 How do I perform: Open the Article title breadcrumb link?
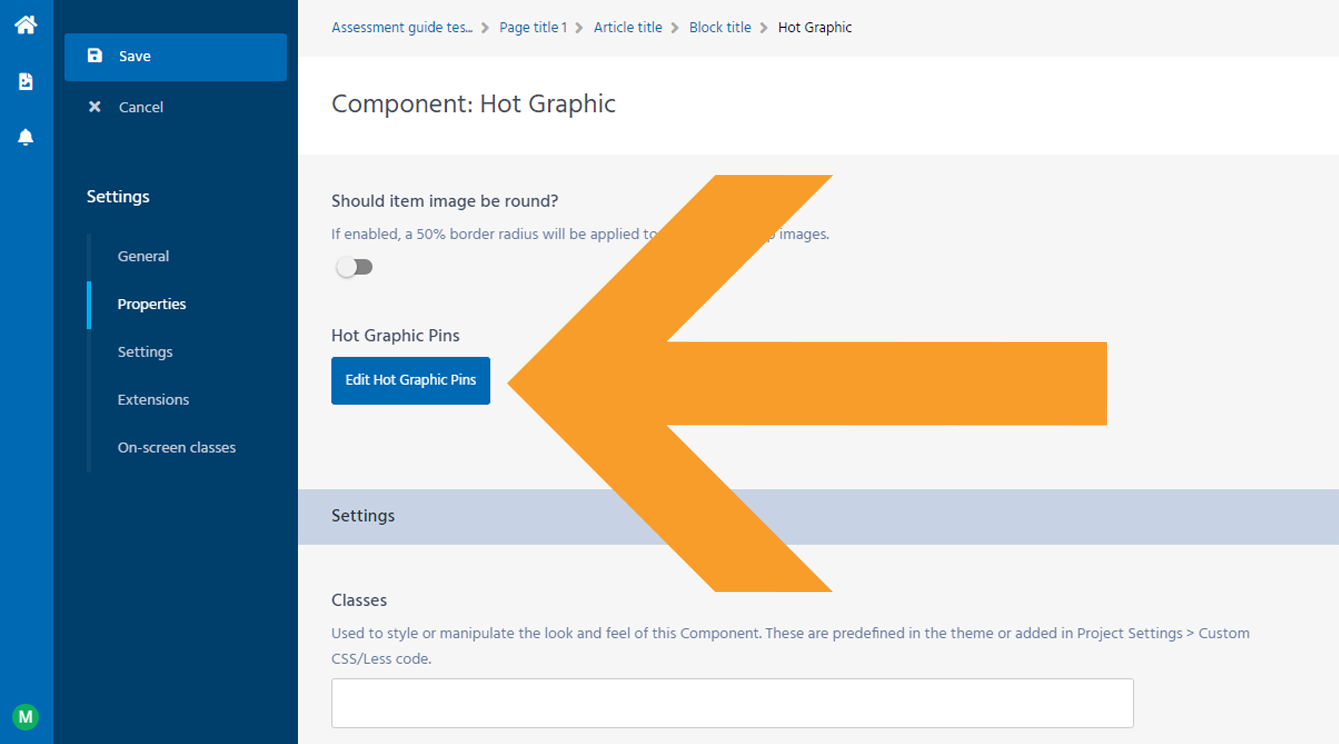(628, 27)
